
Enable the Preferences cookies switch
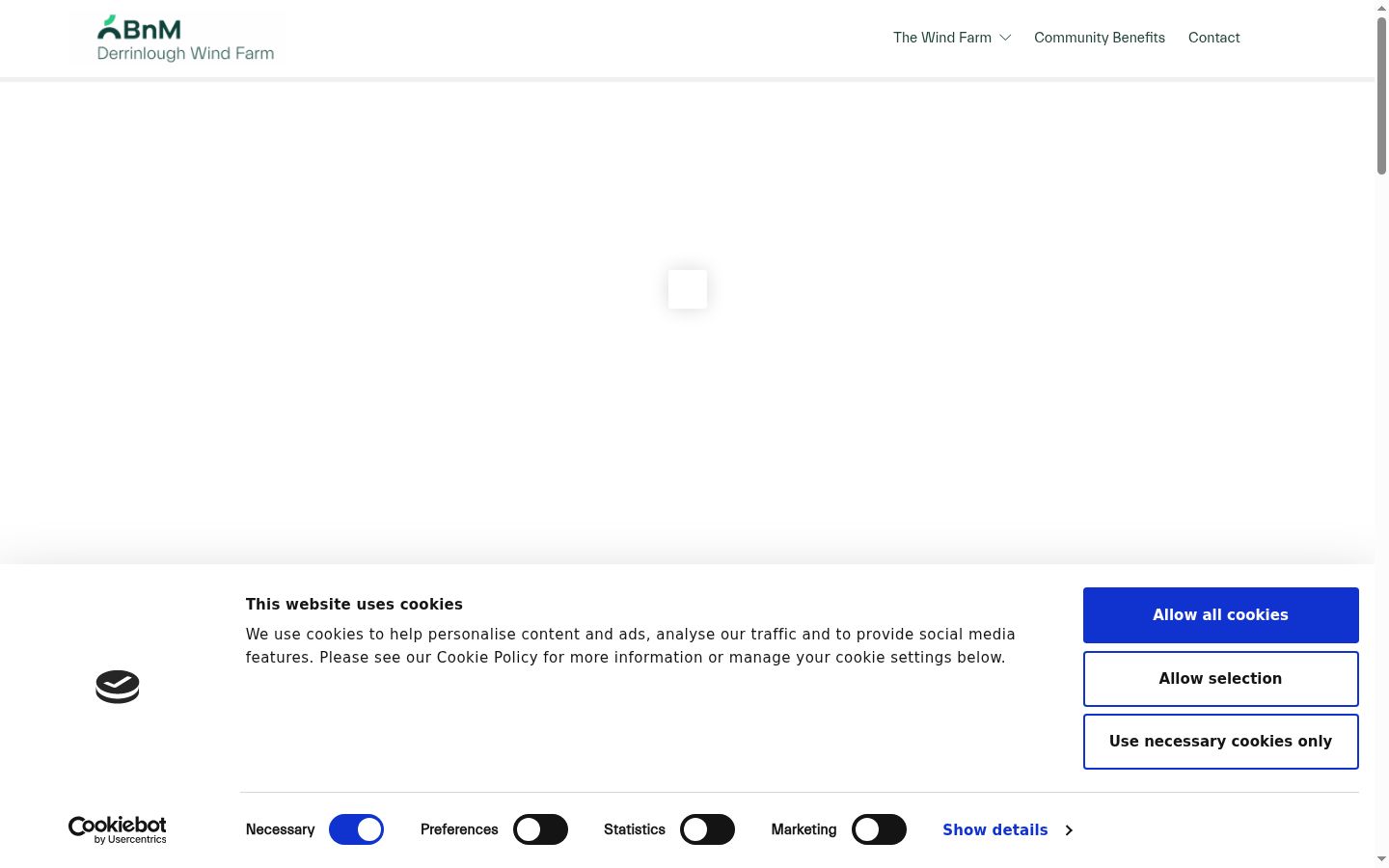(x=540, y=829)
